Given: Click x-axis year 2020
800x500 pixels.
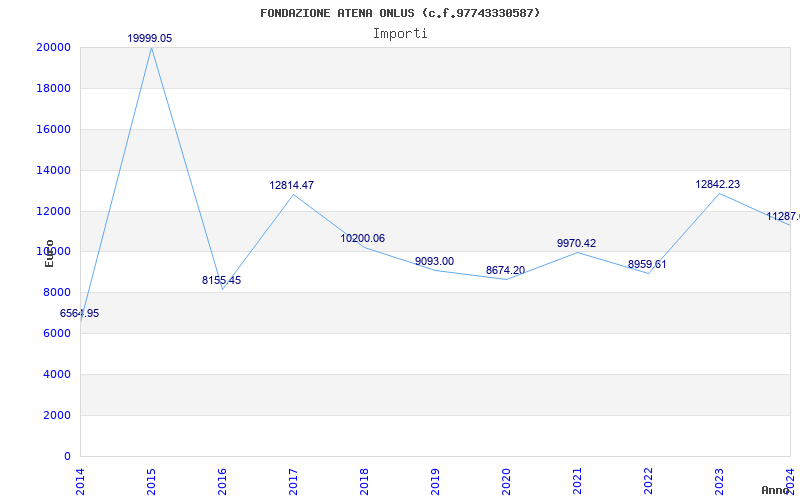Looking at the screenshot, I should click(506, 481).
